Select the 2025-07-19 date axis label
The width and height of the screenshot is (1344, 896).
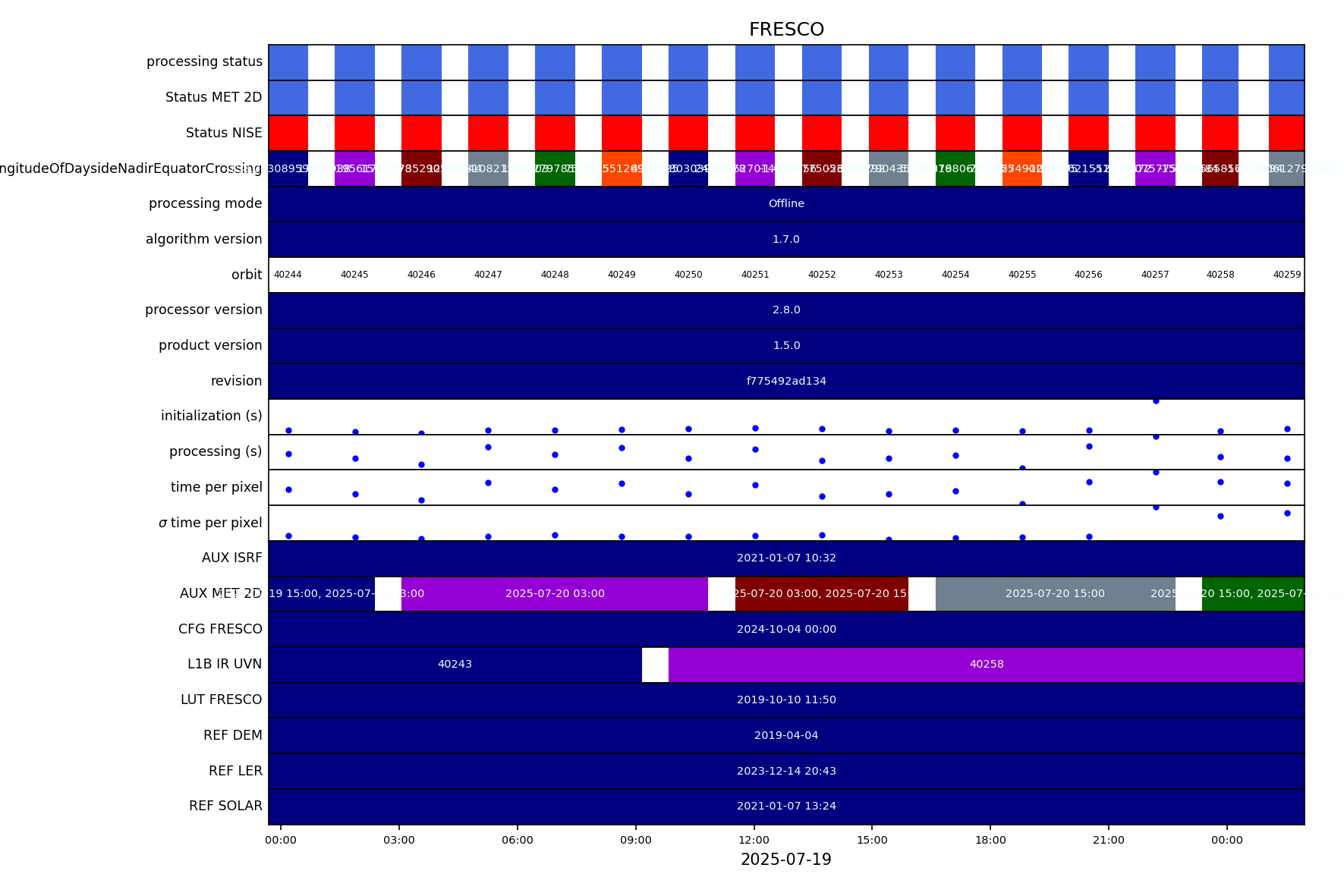786,860
